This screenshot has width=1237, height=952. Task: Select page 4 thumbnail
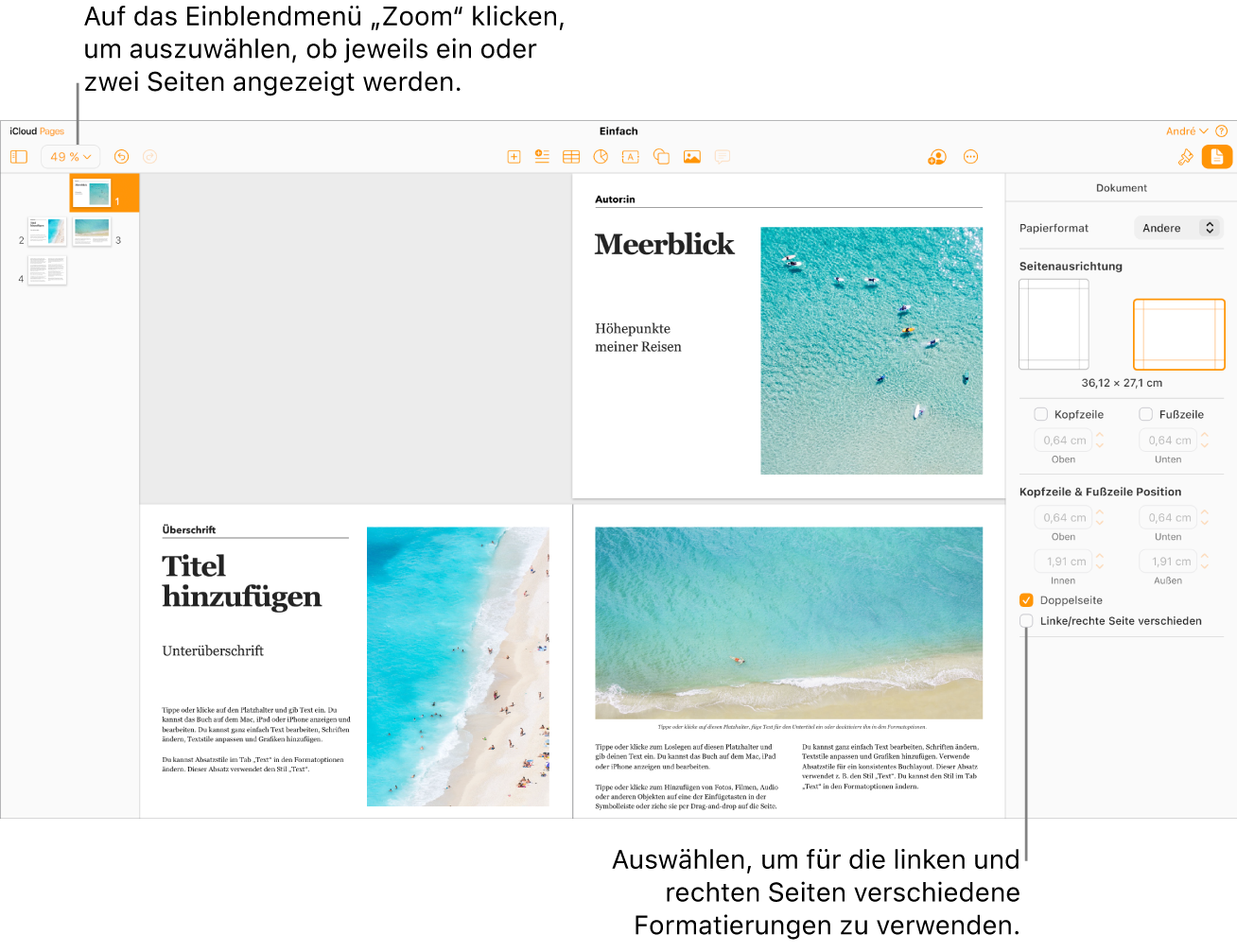pos(47,270)
